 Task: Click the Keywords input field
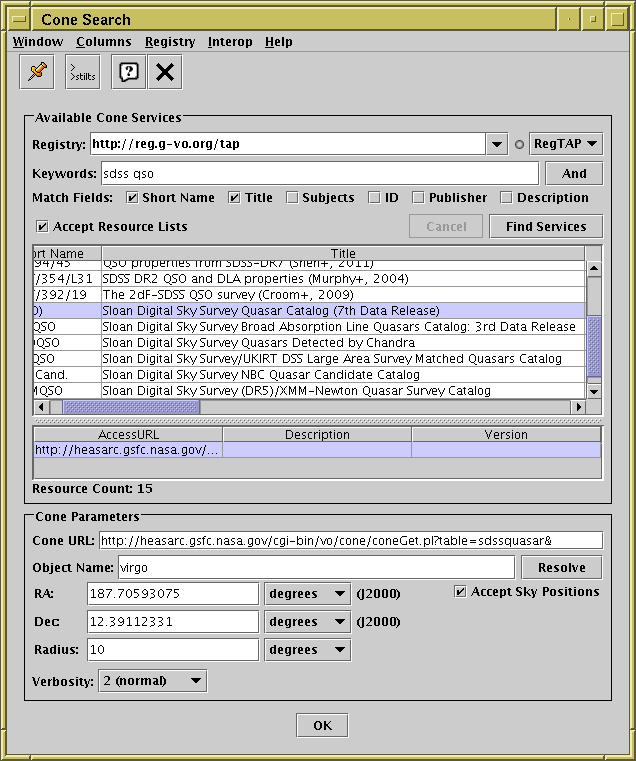pyautogui.click(x=319, y=173)
